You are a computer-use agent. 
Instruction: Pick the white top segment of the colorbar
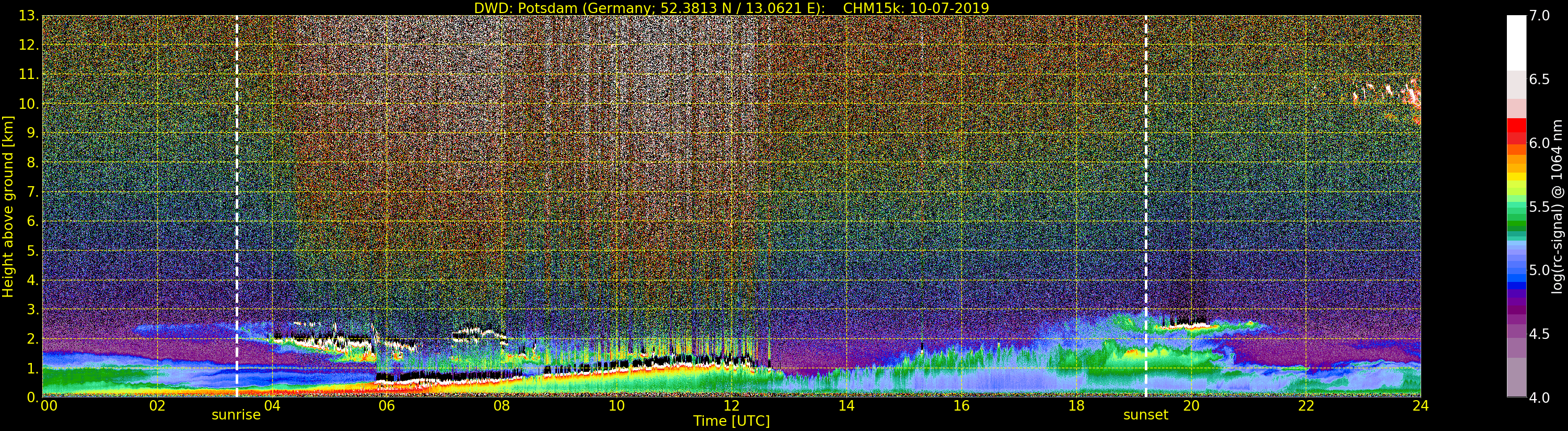tap(1516, 43)
